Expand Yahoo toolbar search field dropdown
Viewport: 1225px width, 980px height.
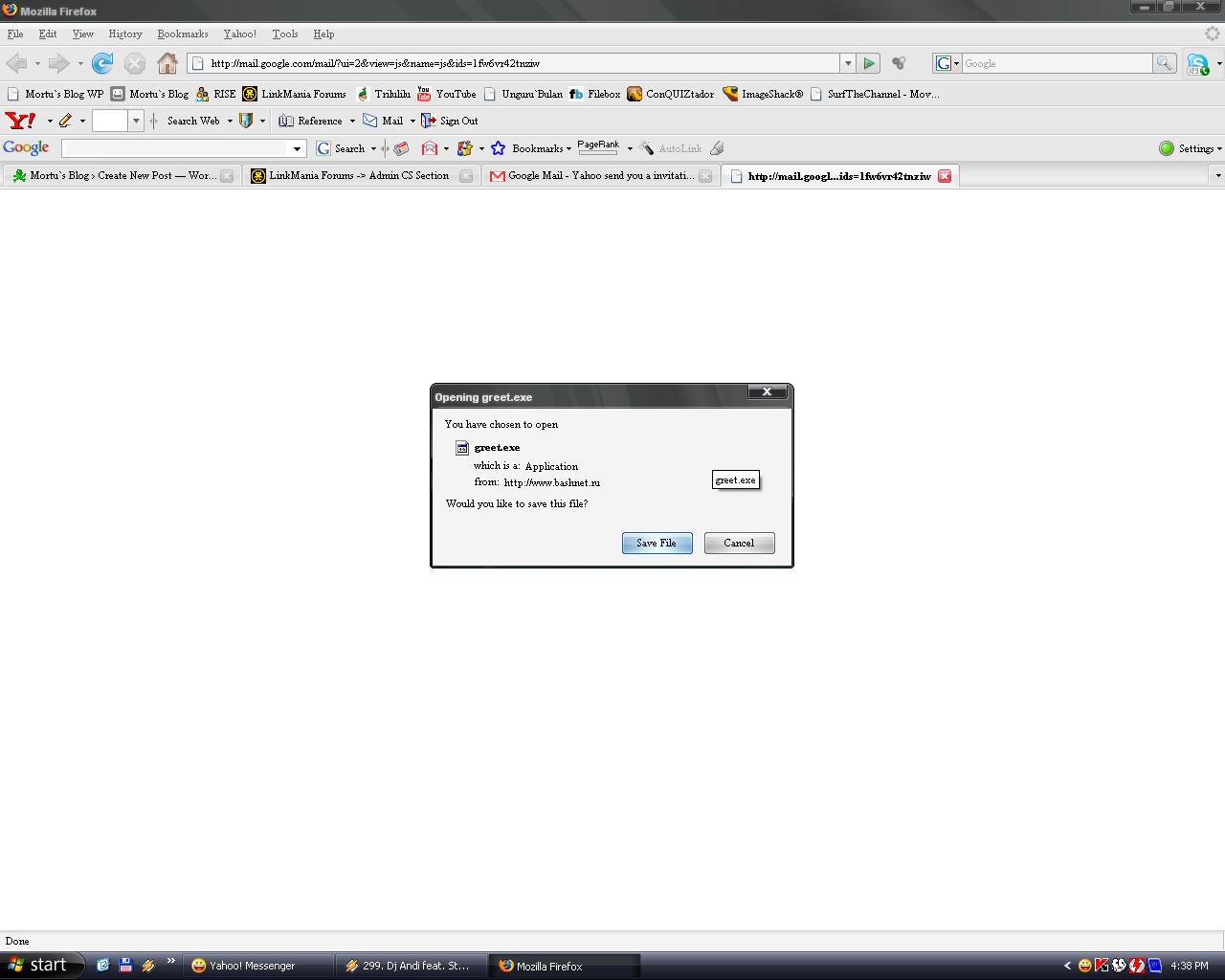pos(135,121)
